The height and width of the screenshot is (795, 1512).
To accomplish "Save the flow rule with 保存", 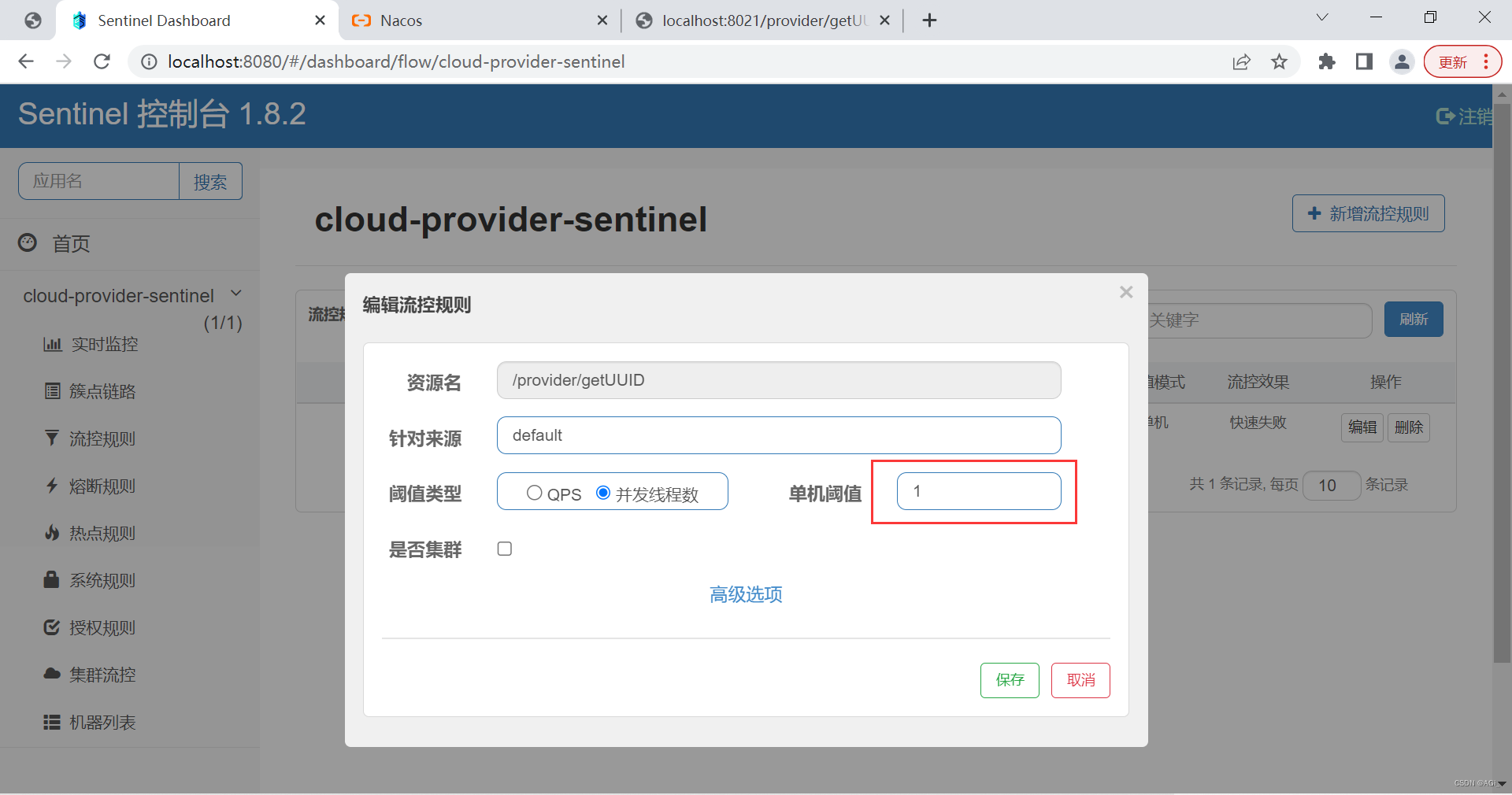I will (1010, 680).
